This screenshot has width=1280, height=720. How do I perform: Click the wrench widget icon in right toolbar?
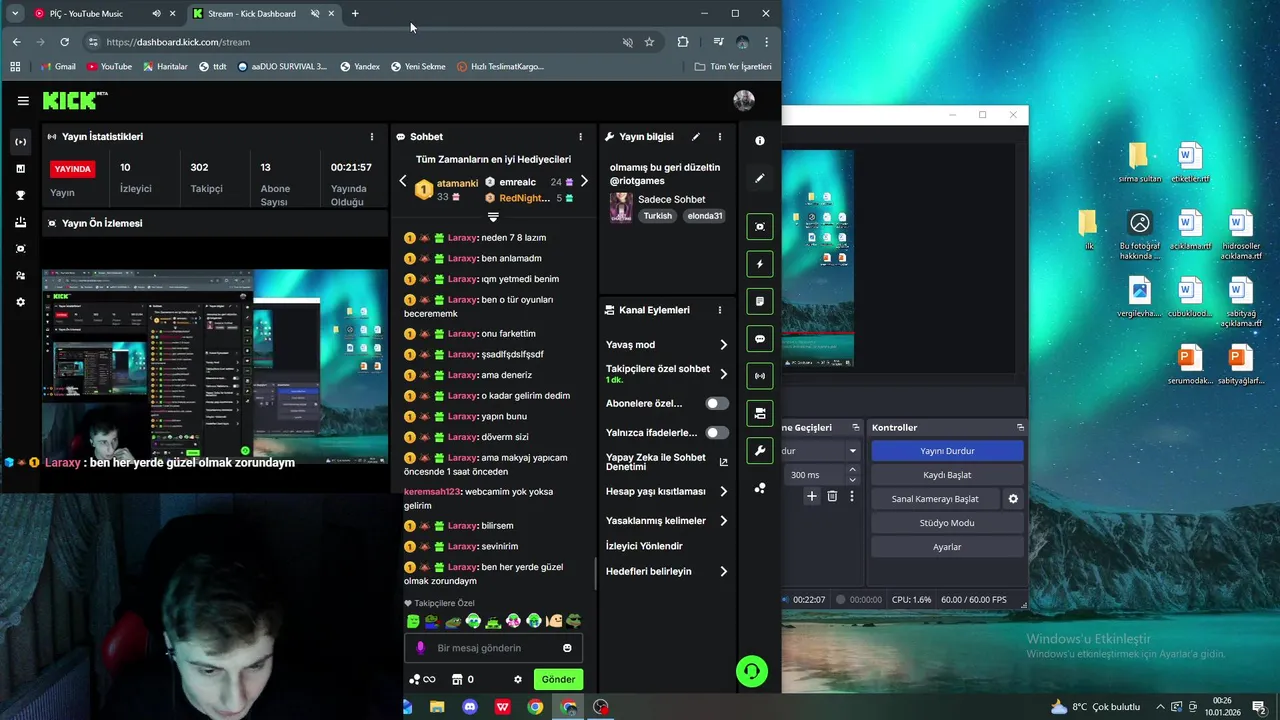pyautogui.click(x=760, y=451)
